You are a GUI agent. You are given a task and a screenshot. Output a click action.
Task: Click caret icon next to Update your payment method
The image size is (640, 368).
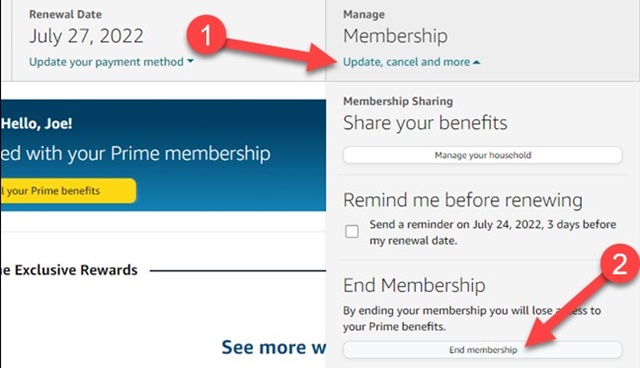pos(190,61)
